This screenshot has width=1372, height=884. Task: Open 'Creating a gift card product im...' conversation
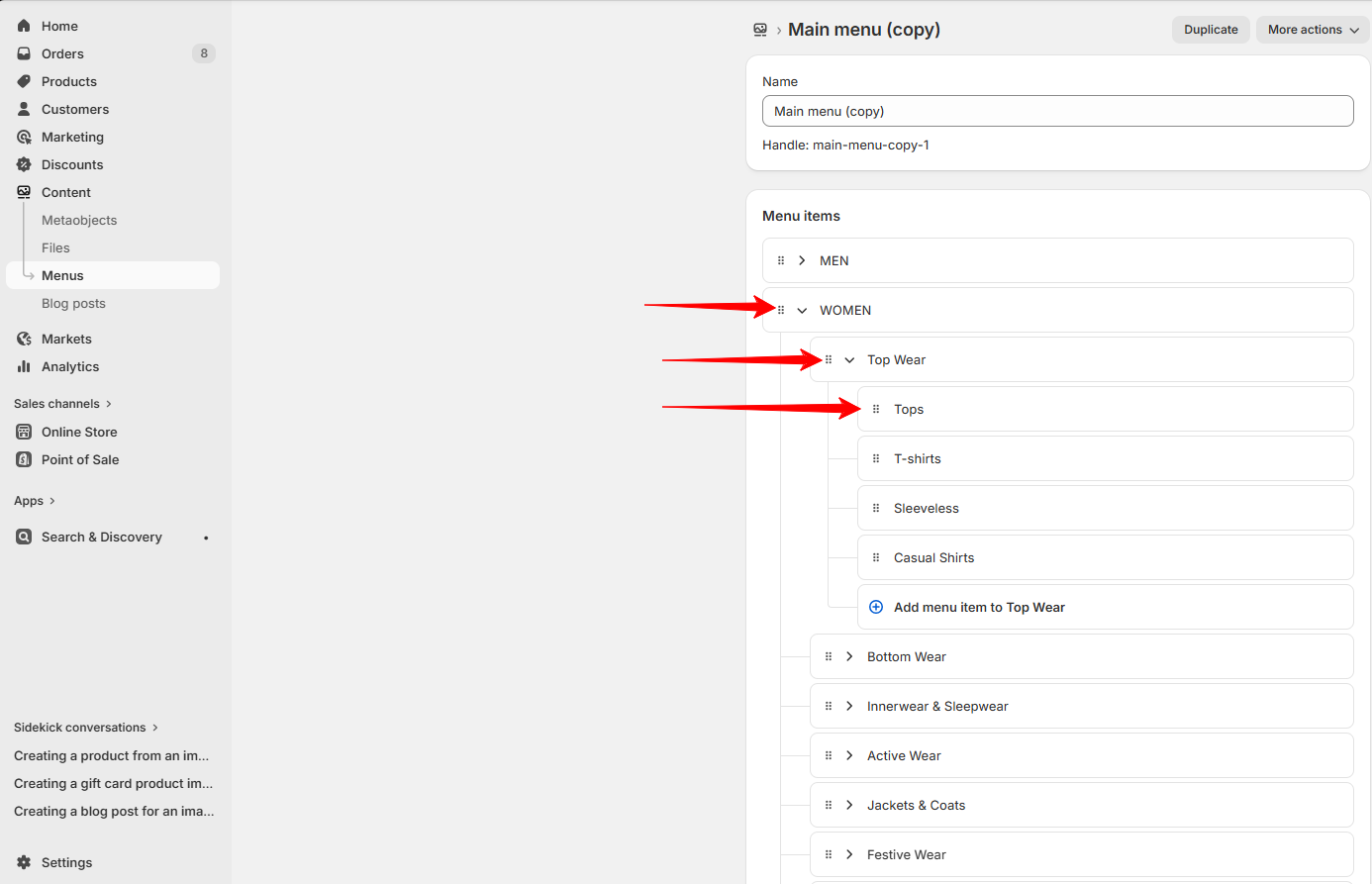point(114,783)
